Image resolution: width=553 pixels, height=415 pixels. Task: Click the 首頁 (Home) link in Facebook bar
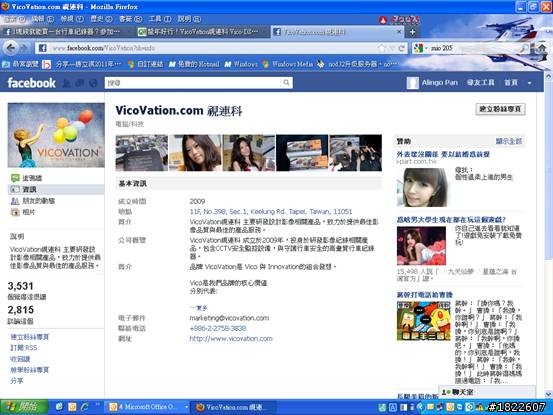pos(511,83)
